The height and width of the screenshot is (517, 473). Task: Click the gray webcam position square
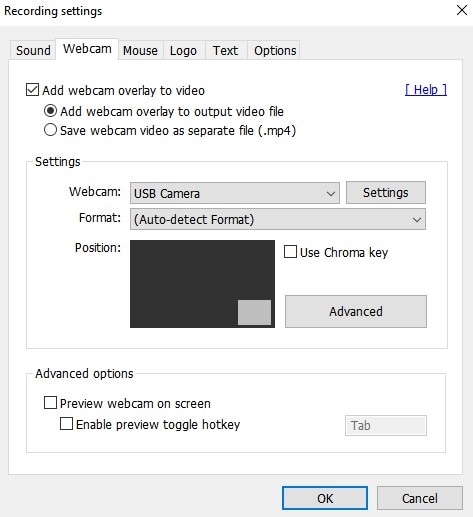pos(254,312)
